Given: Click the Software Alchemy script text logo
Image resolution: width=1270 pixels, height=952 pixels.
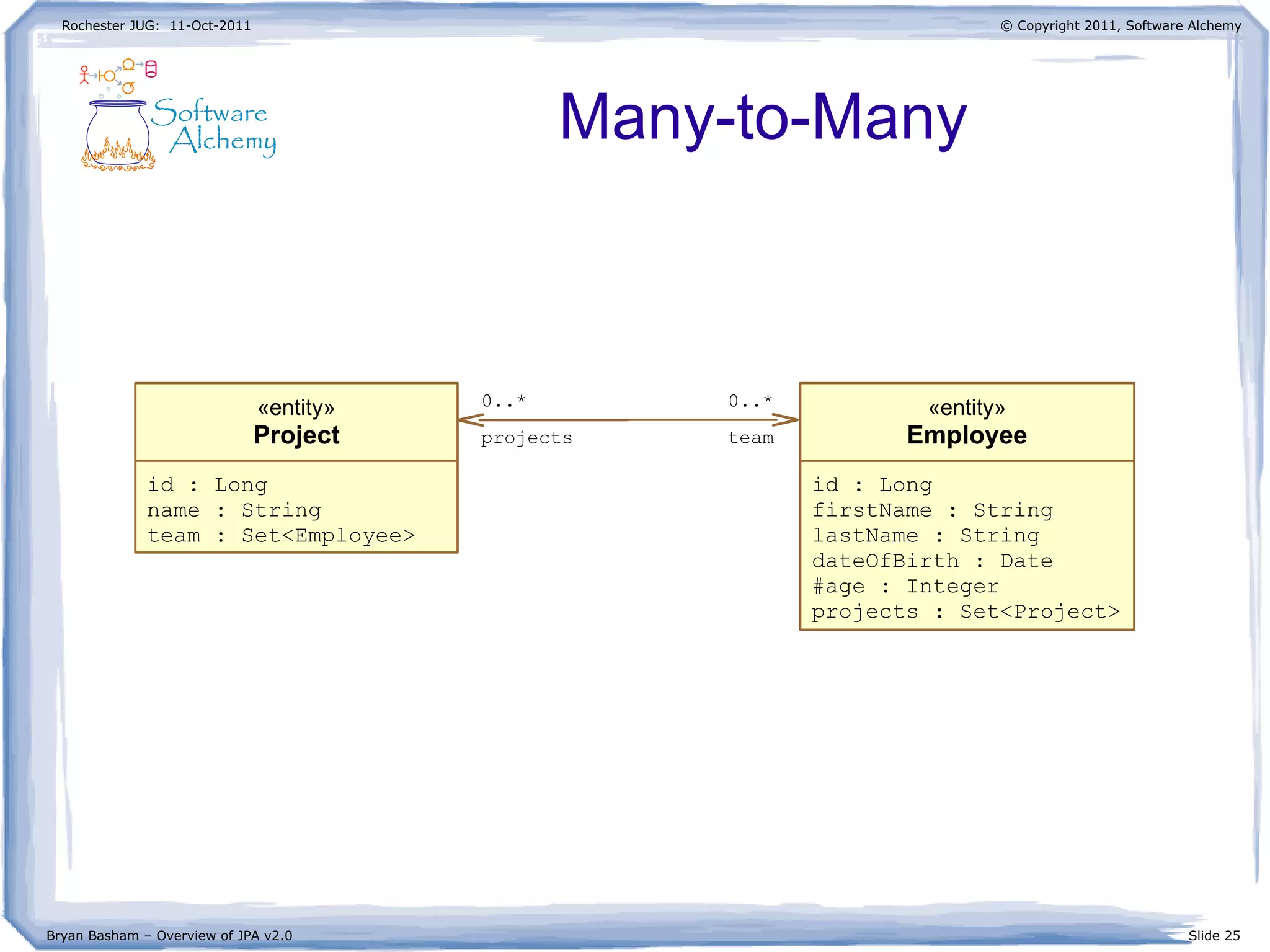Looking at the screenshot, I should [x=214, y=127].
